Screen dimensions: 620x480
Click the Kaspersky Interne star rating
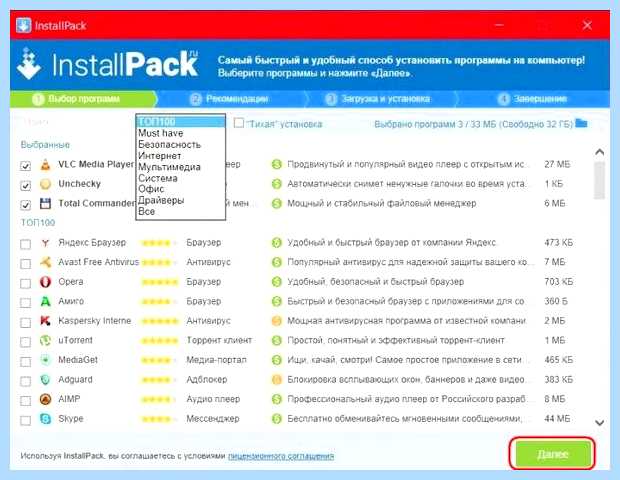160,321
